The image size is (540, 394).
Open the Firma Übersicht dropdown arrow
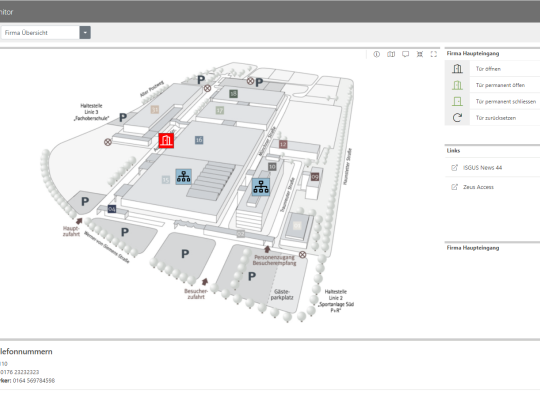tap(85, 33)
